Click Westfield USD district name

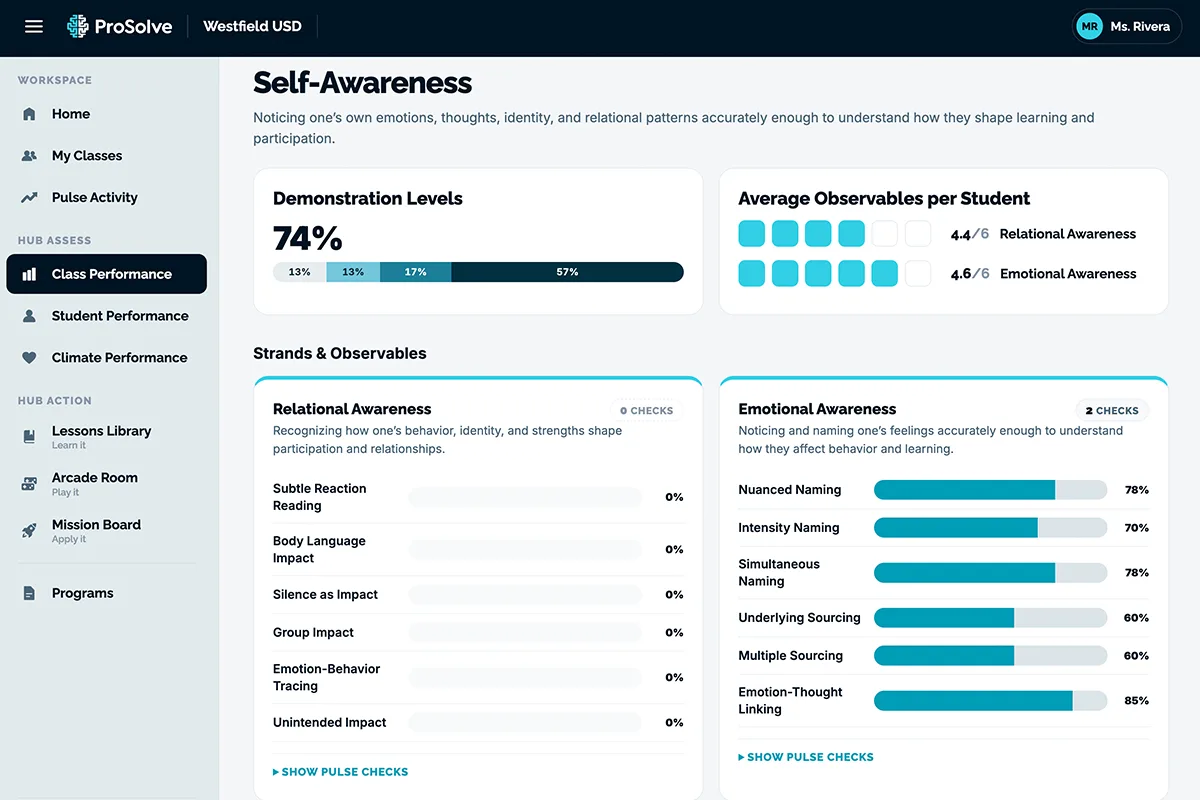pyautogui.click(x=252, y=27)
